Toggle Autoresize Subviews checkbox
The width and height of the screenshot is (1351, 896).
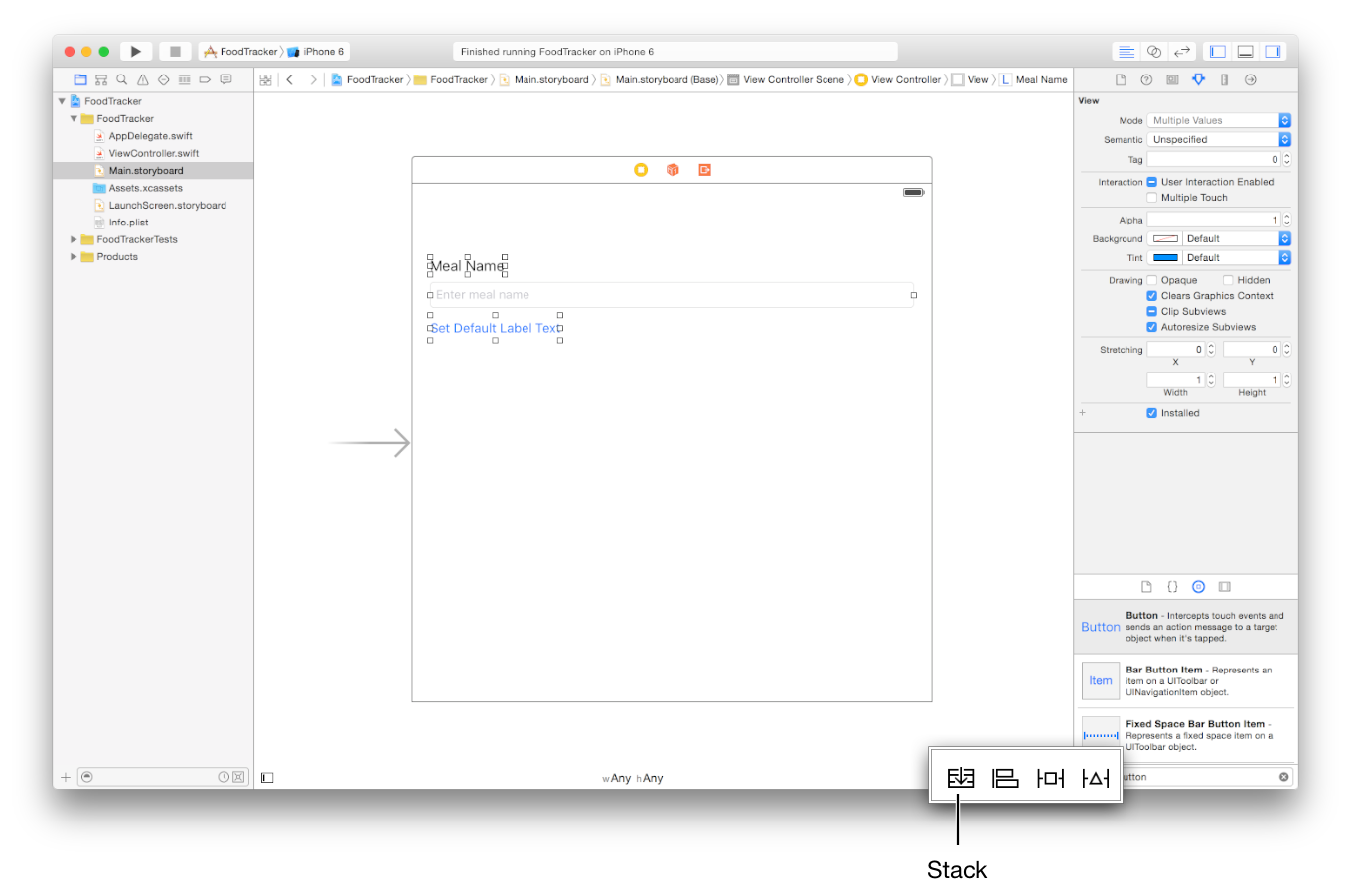[x=1152, y=327]
